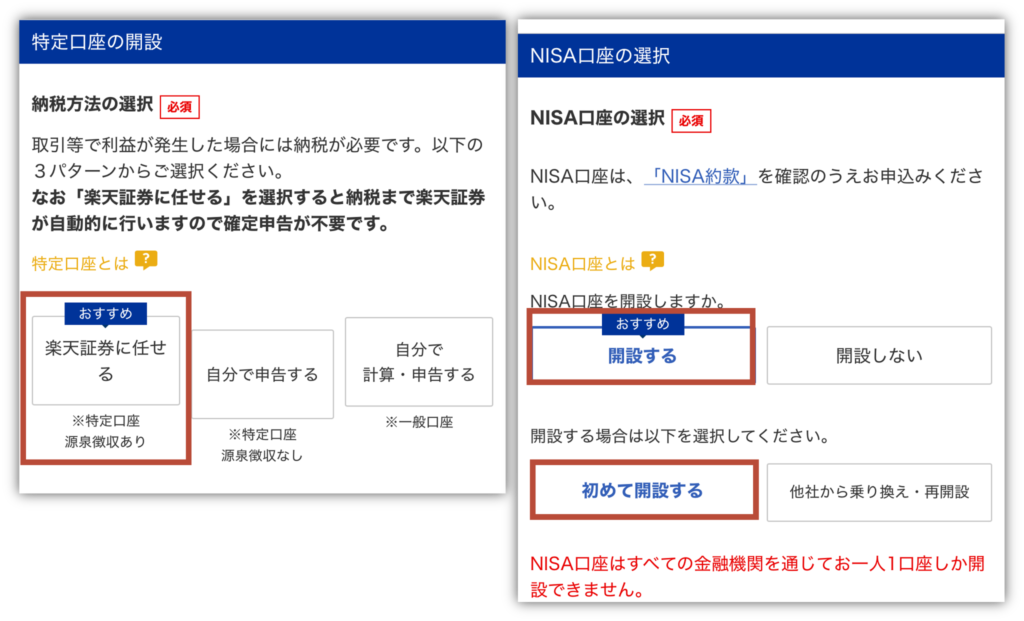Click the help icon beside 特定口座とは
1024x621 pixels.
146,261
